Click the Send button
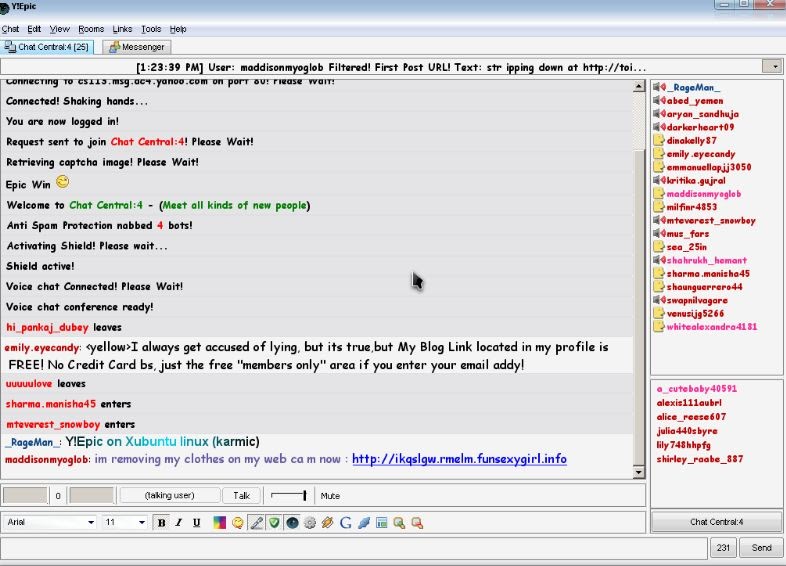This screenshot has width=786, height=566. [x=761, y=547]
